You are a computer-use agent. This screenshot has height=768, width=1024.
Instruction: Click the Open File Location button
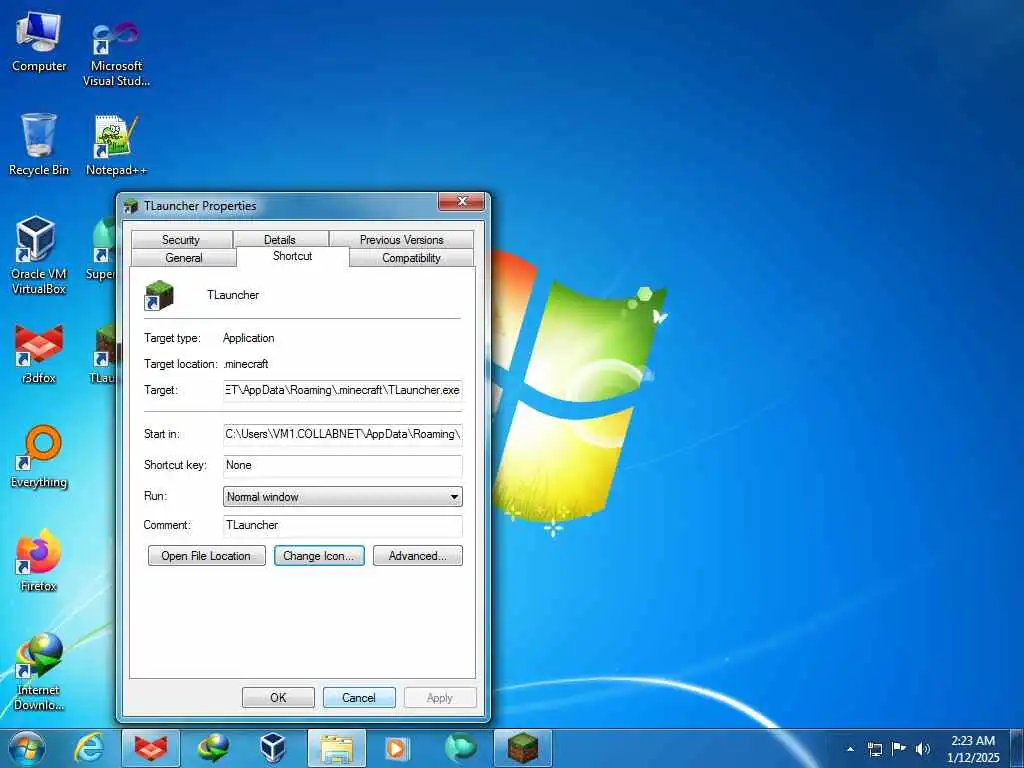206,556
